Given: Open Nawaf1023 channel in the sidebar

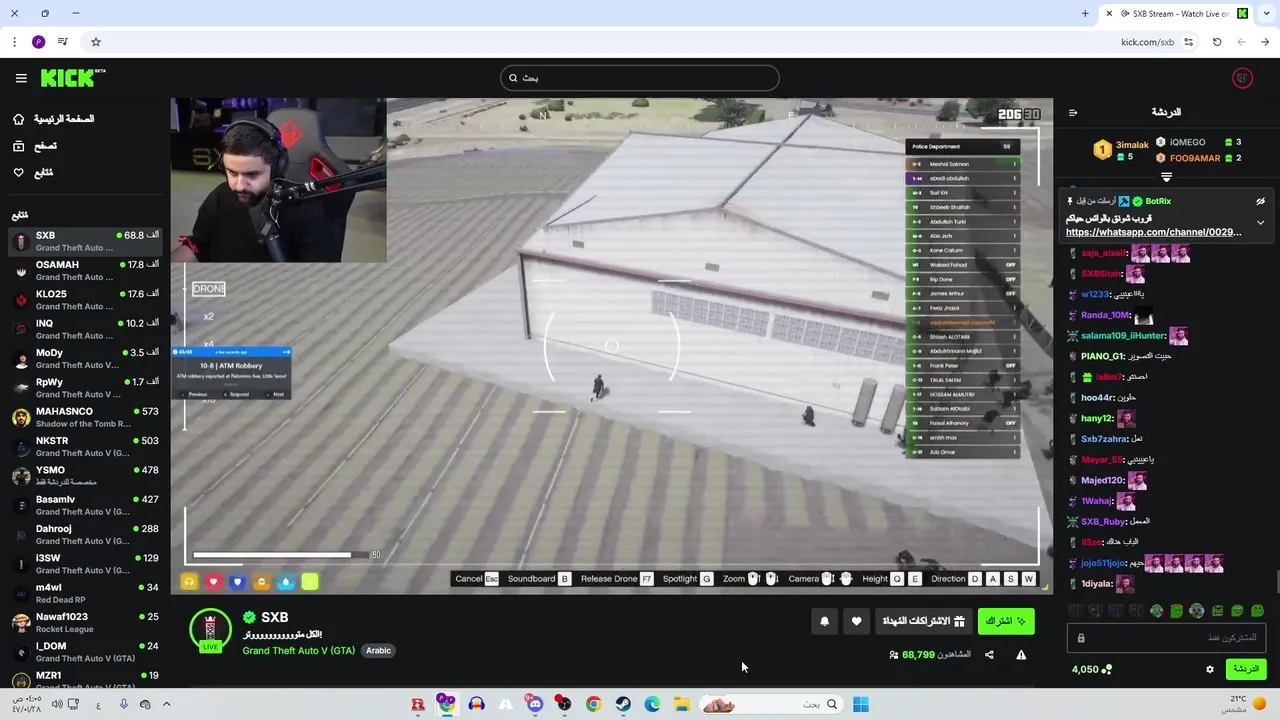Looking at the screenshot, I should (85, 622).
